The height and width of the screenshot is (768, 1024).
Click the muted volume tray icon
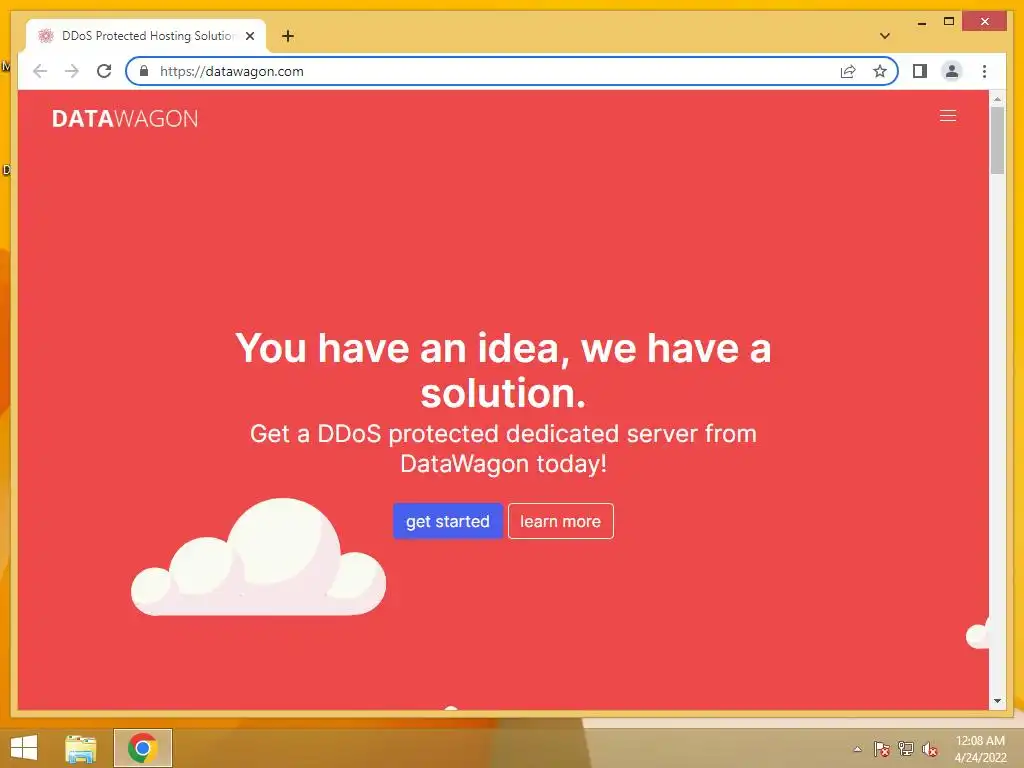930,749
